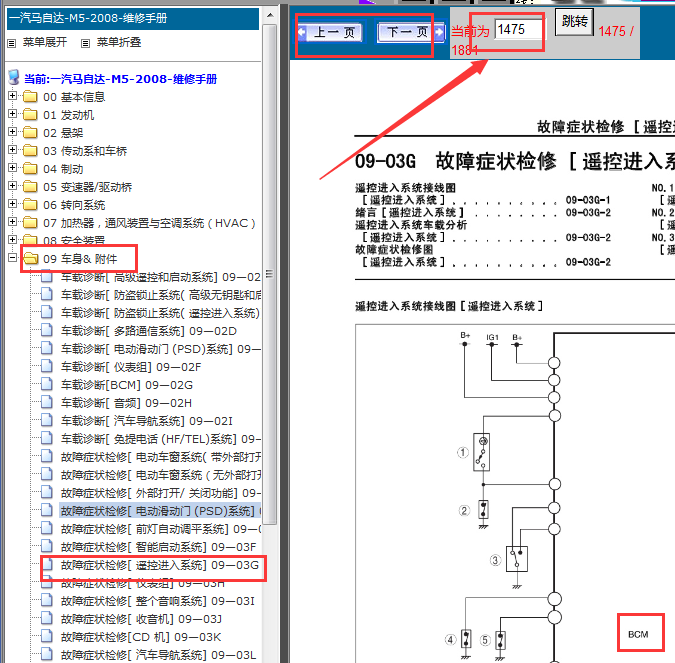Expand the 07 加热器 HVAC folder

pos(12,222)
